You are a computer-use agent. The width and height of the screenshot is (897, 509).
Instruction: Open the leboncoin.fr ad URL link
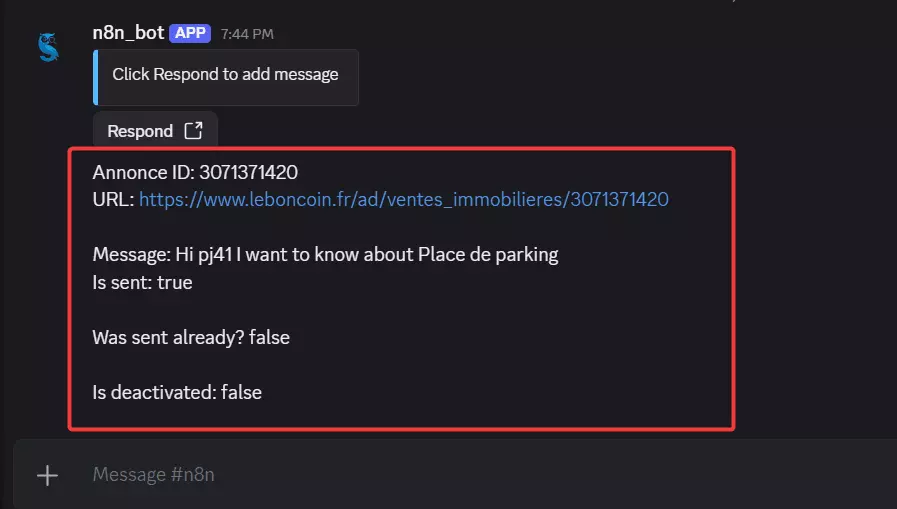coord(403,199)
